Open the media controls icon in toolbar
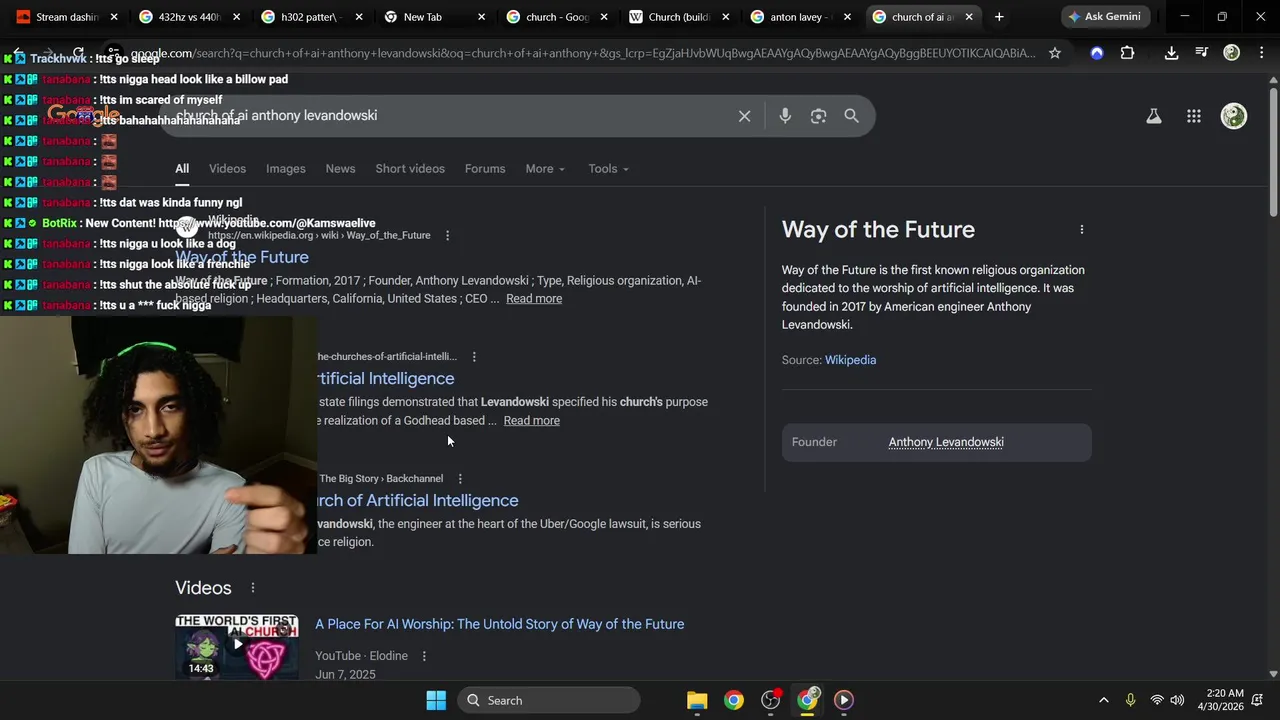 click(x=1201, y=53)
